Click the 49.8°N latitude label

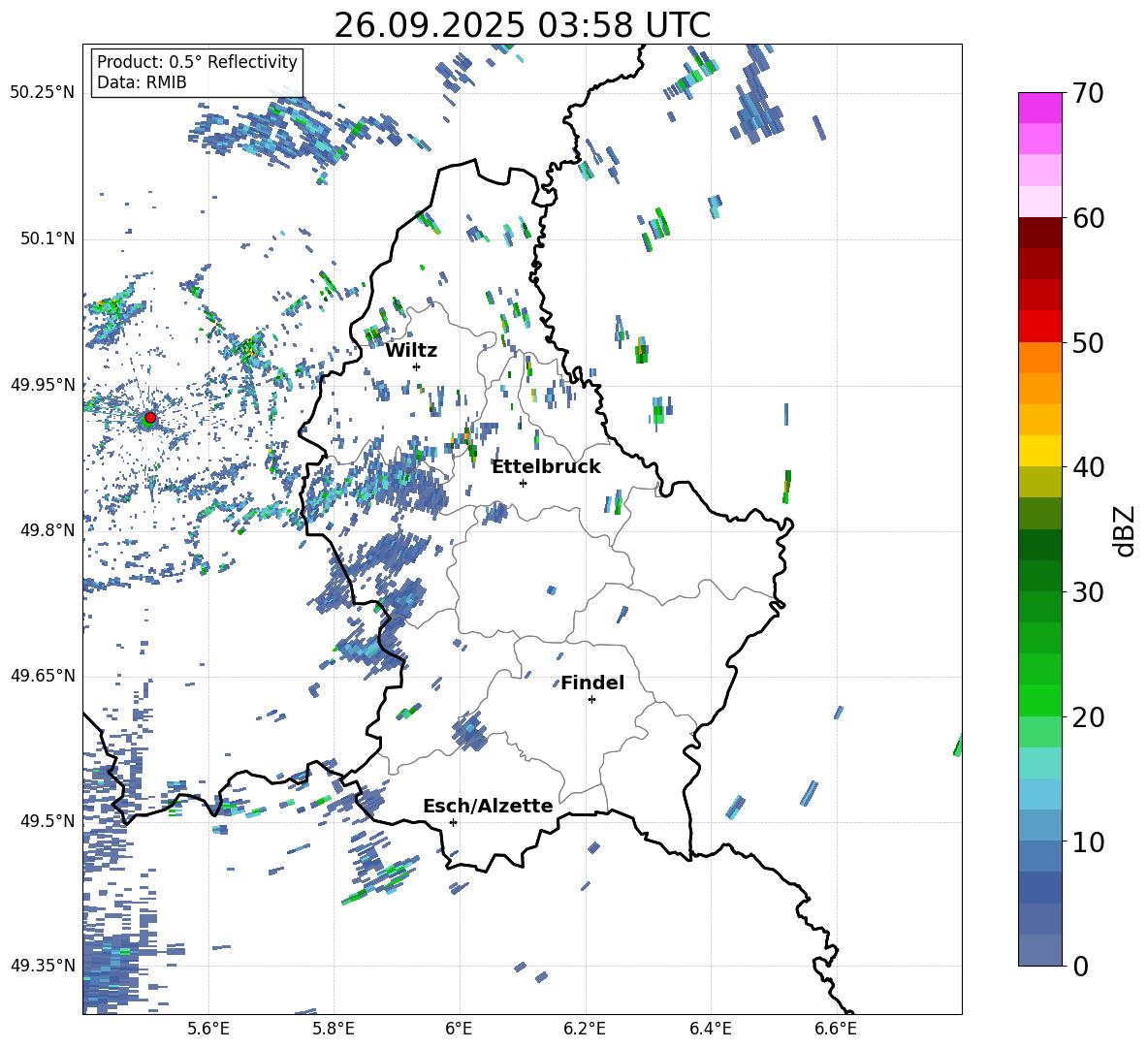point(47,530)
